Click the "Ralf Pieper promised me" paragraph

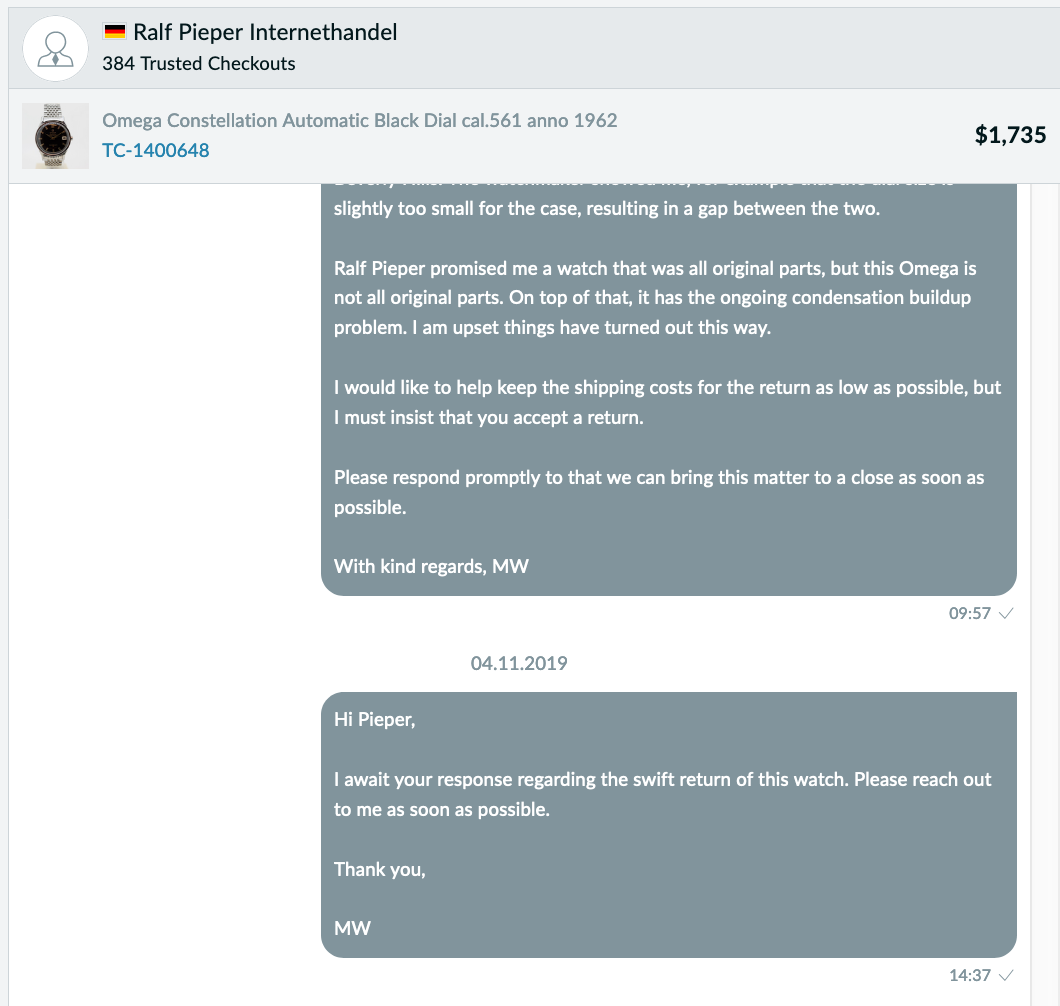[x=655, y=298]
